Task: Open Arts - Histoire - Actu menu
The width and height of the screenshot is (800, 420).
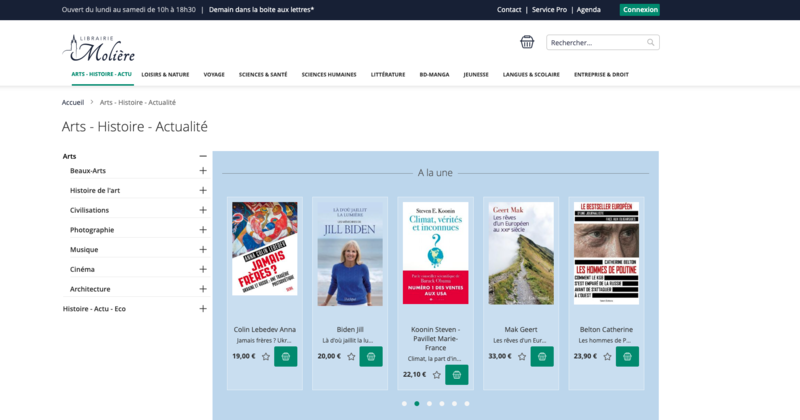Action: (102, 74)
